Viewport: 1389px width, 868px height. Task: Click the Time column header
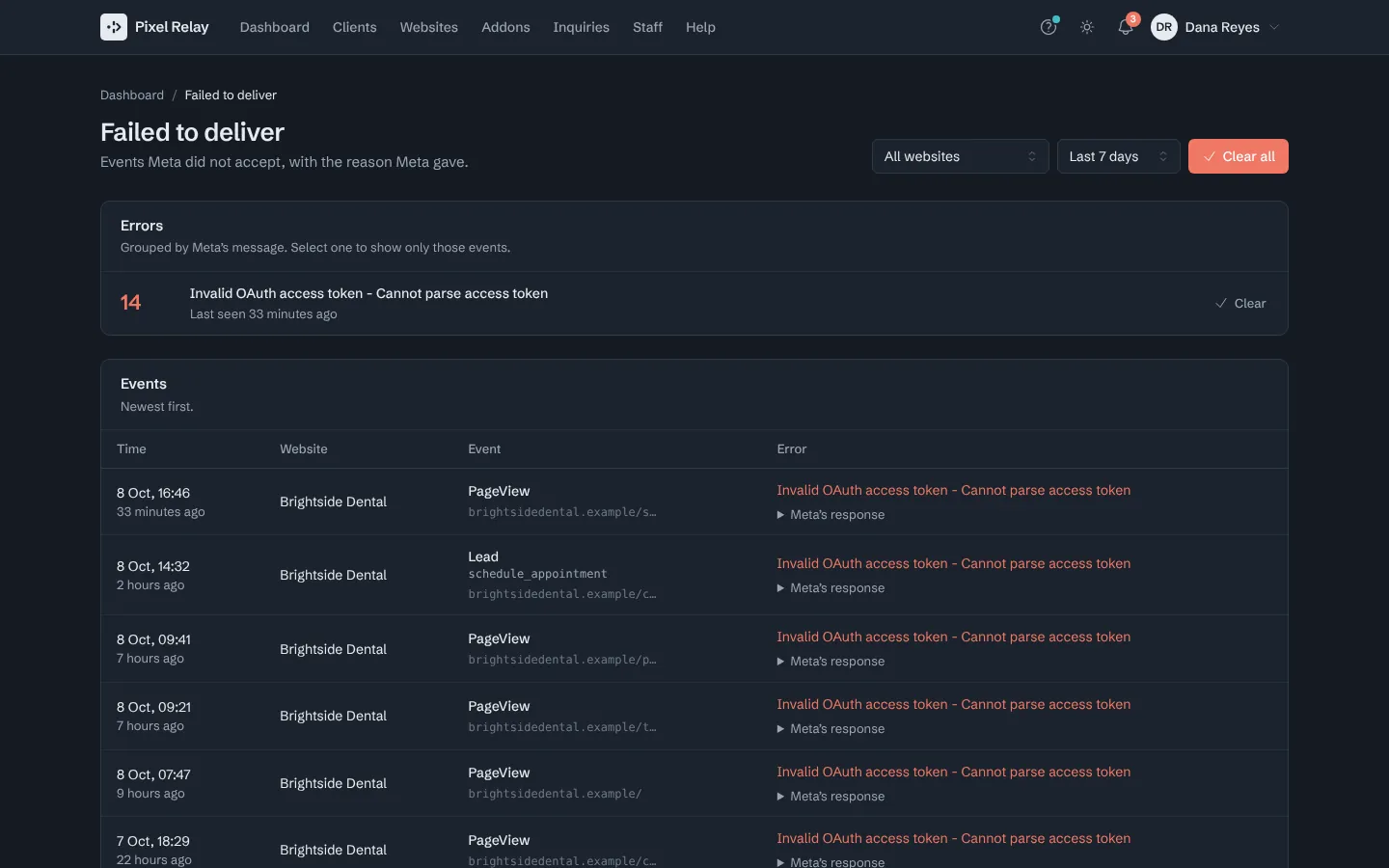[131, 449]
